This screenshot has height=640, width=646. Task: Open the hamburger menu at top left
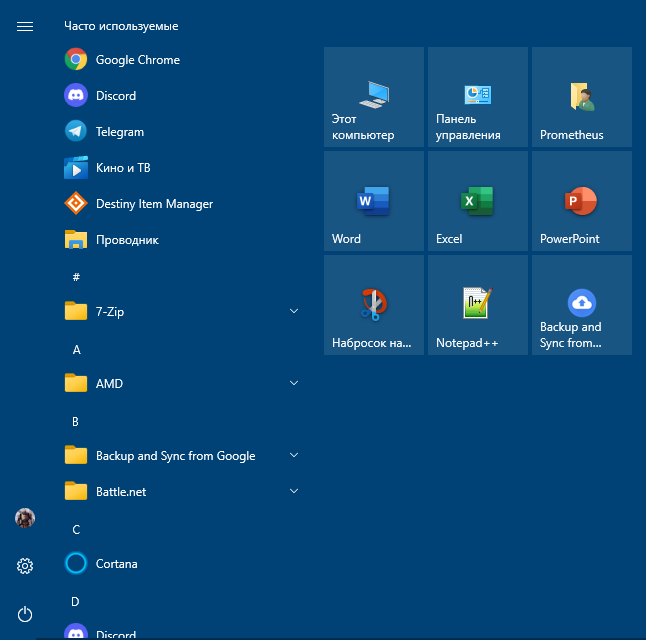click(x=25, y=27)
